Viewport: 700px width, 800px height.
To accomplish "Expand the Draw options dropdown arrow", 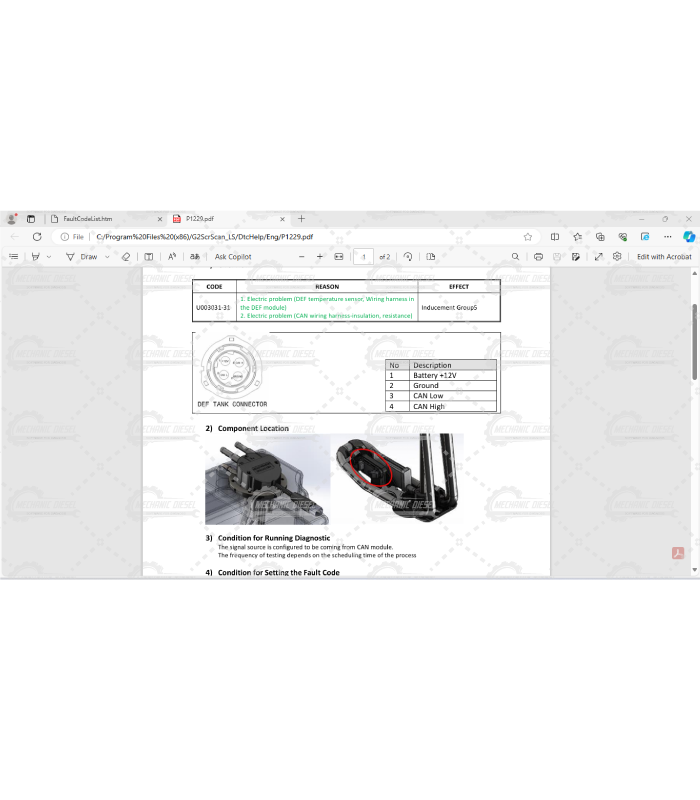I will tap(107, 257).
